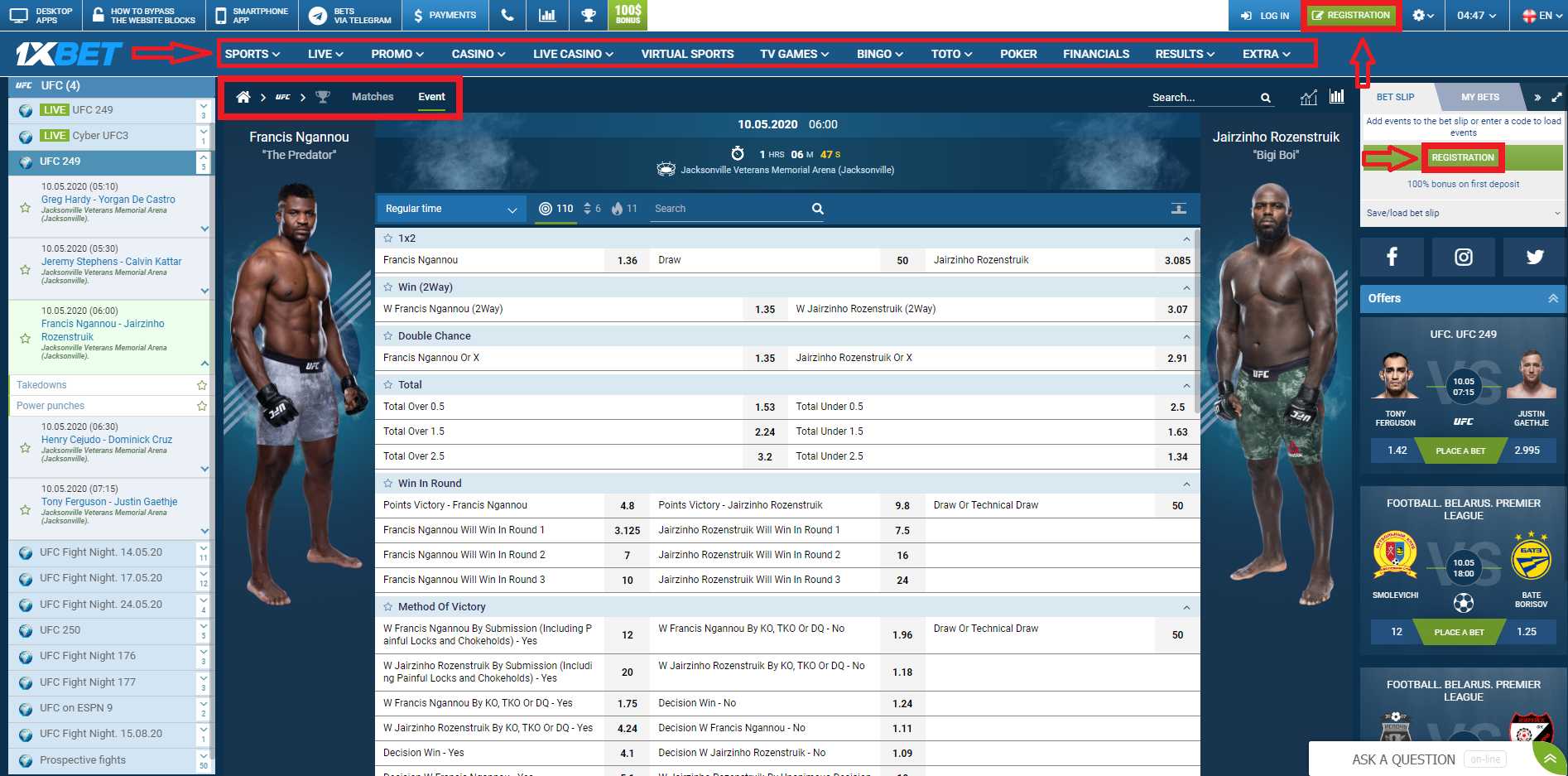Click the trophy icon in top bar
The width and height of the screenshot is (1568, 776).
pos(588,15)
